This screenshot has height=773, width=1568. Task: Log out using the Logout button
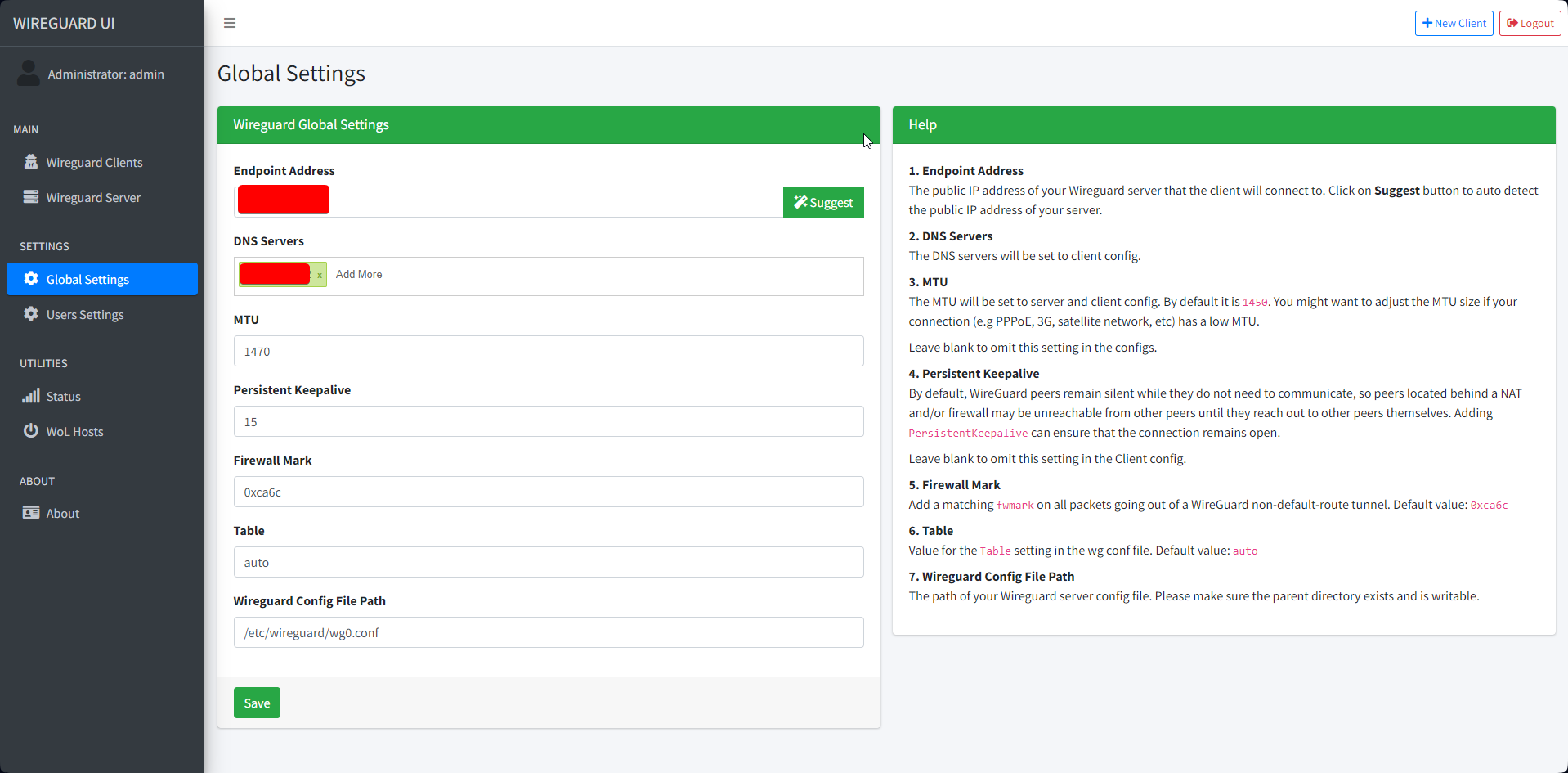[1530, 23]
